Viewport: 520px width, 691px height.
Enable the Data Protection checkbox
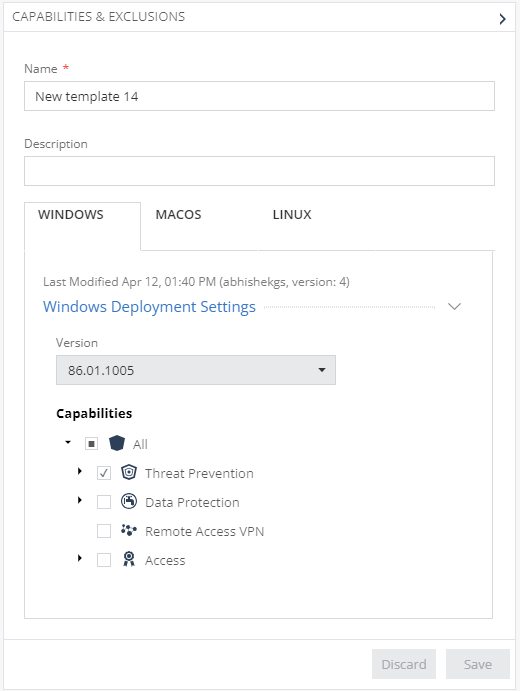[x=104, y=502]
